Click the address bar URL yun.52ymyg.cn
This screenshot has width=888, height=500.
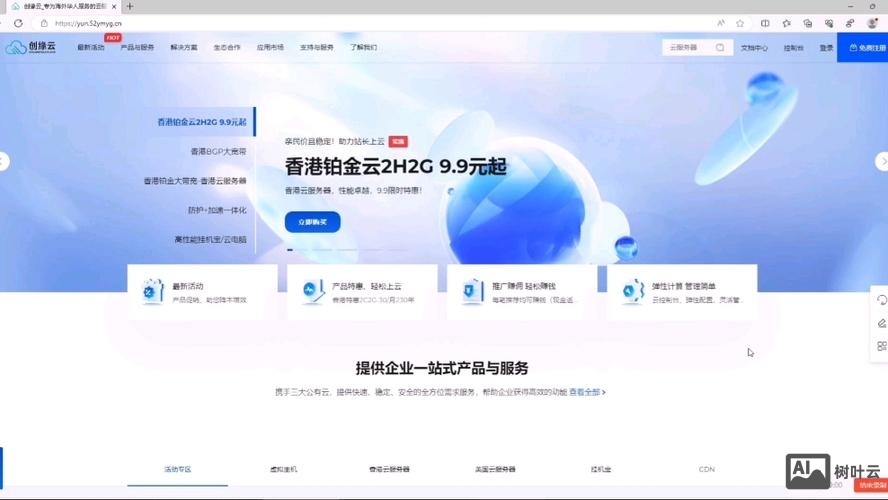point(88,23)
